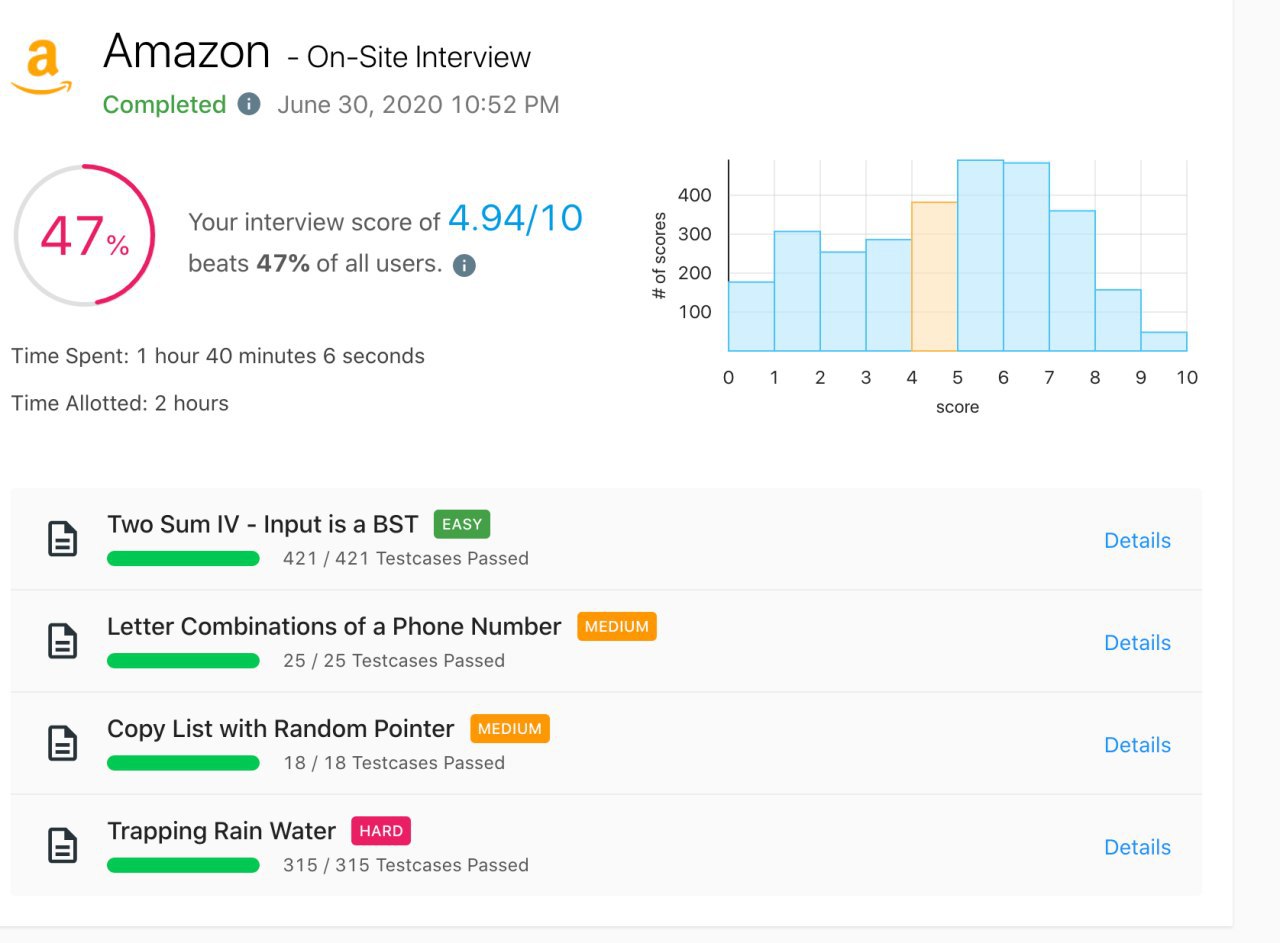Click the green Completed status text
The image size is (1280, 943).
click(x=165, y=105)
